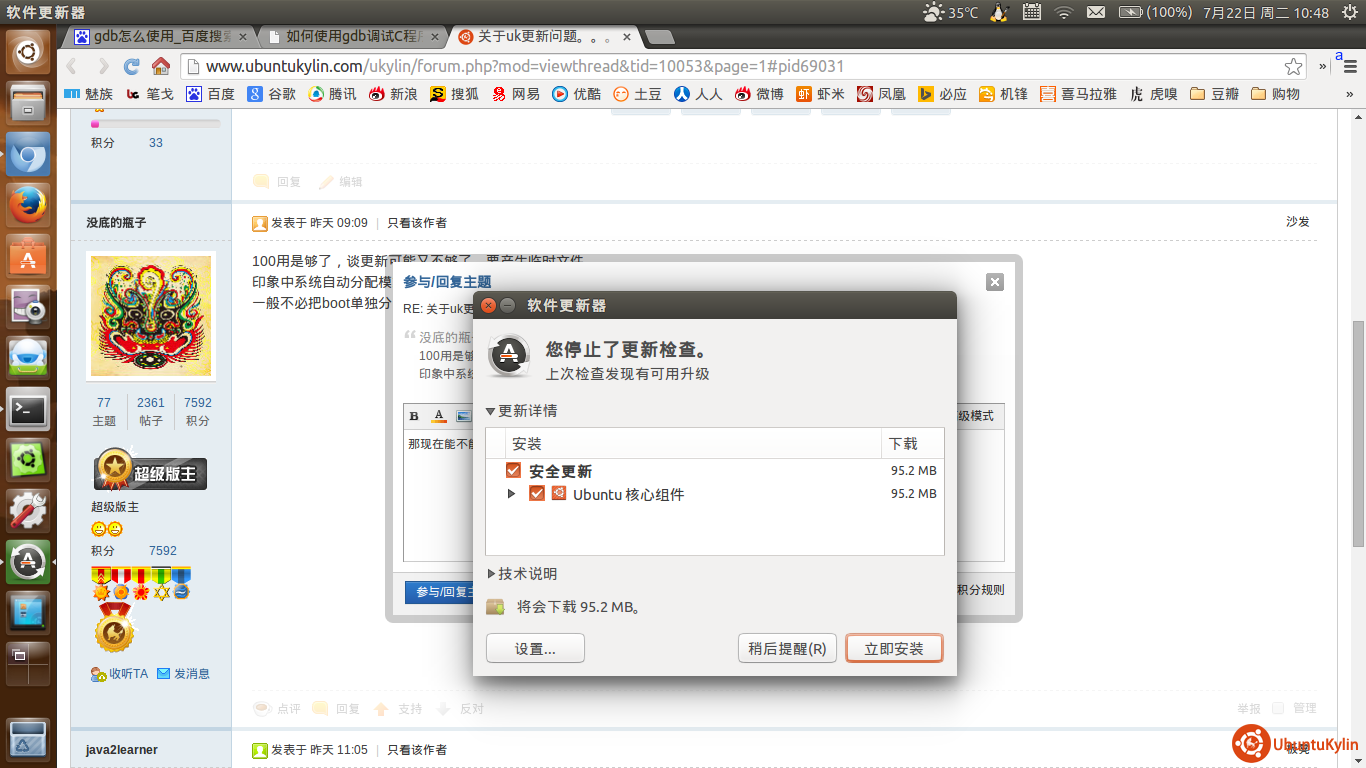
Task: Click the browser home icon
Action: tap(160, 67)
